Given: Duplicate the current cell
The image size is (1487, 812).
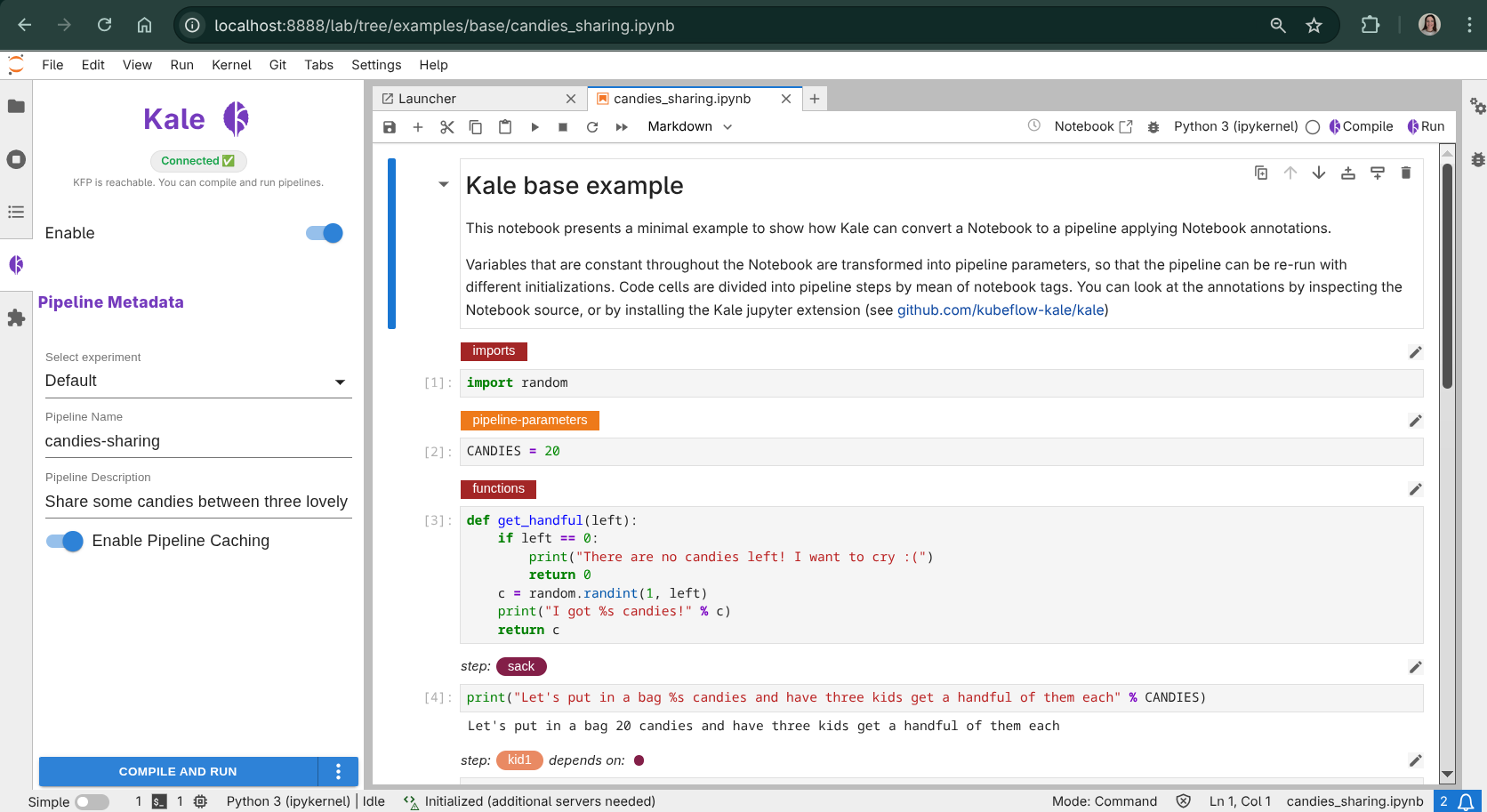Looking at the screenshot, I should (x=1261, y=173).
